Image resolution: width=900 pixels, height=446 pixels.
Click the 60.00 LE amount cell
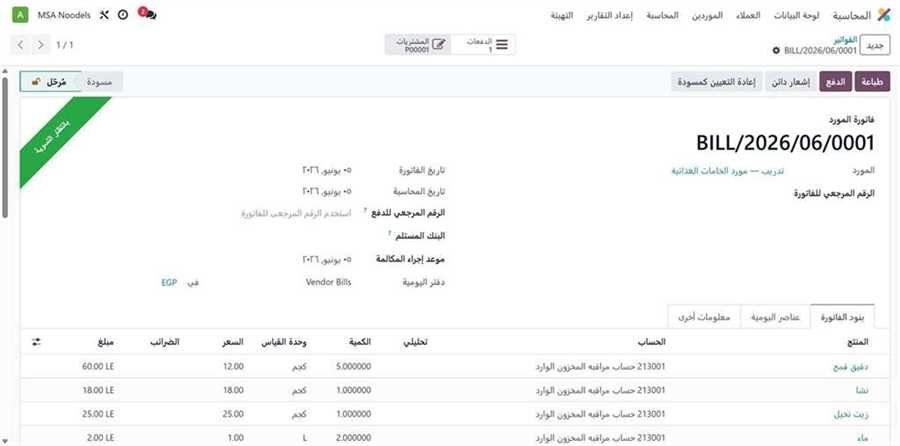tap(98, 366)
